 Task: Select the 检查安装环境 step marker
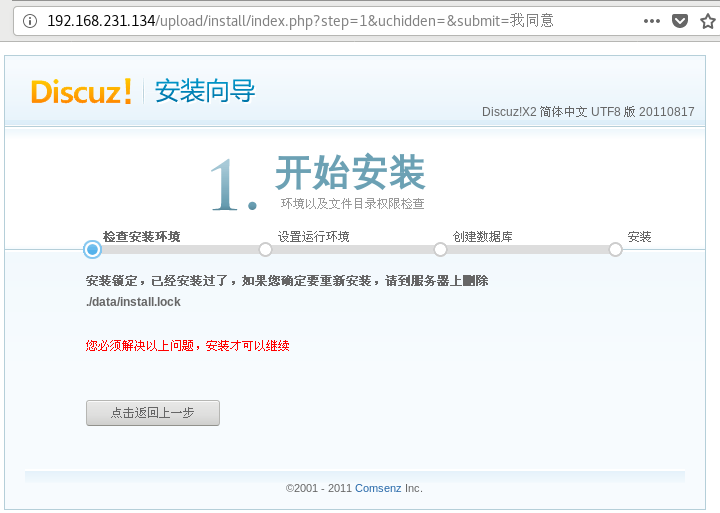(x=92, y=249)
